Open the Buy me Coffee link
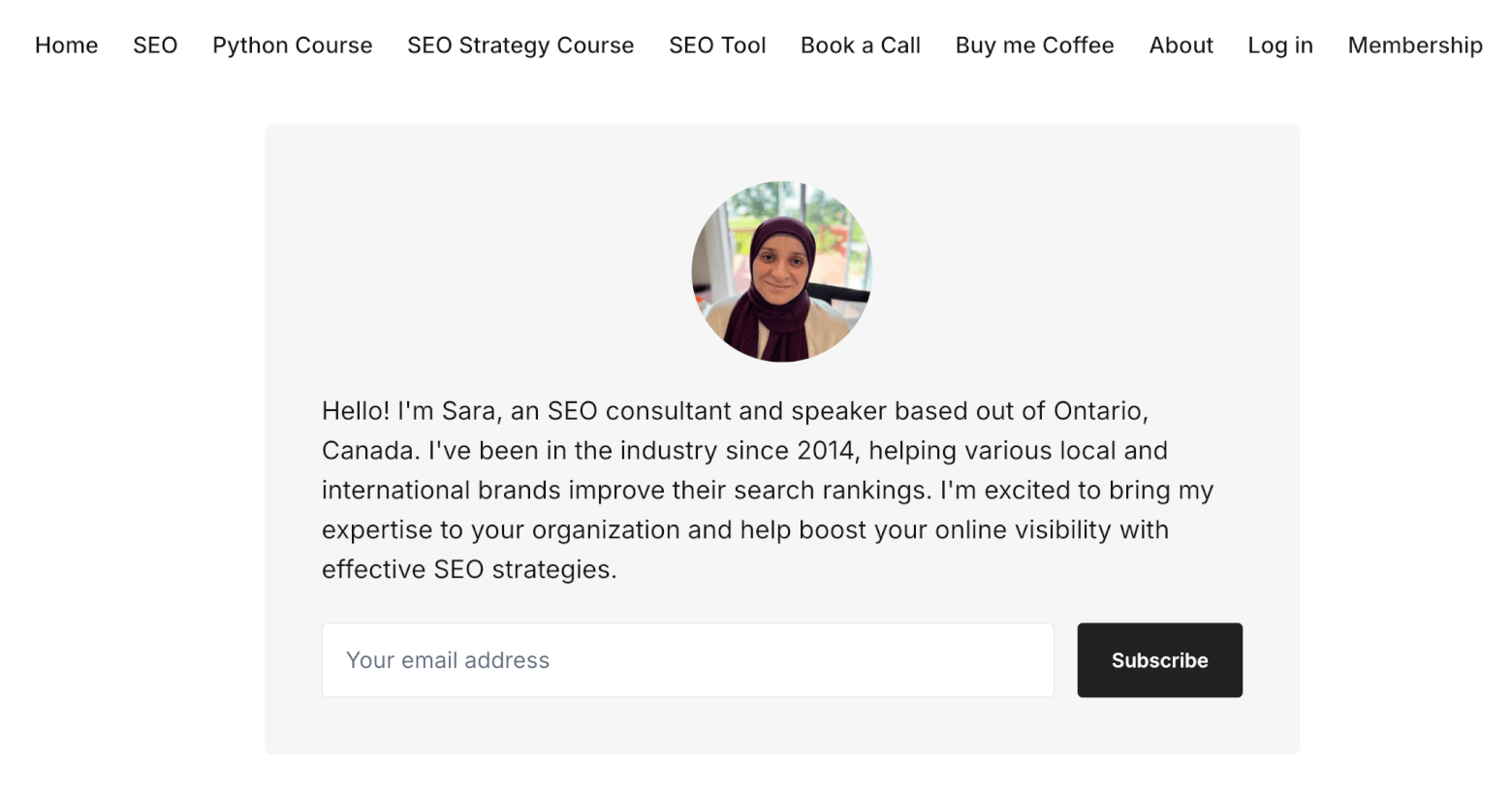Image resolution: width=1512 pixels, height=794 pixels. pos(1034,45)
